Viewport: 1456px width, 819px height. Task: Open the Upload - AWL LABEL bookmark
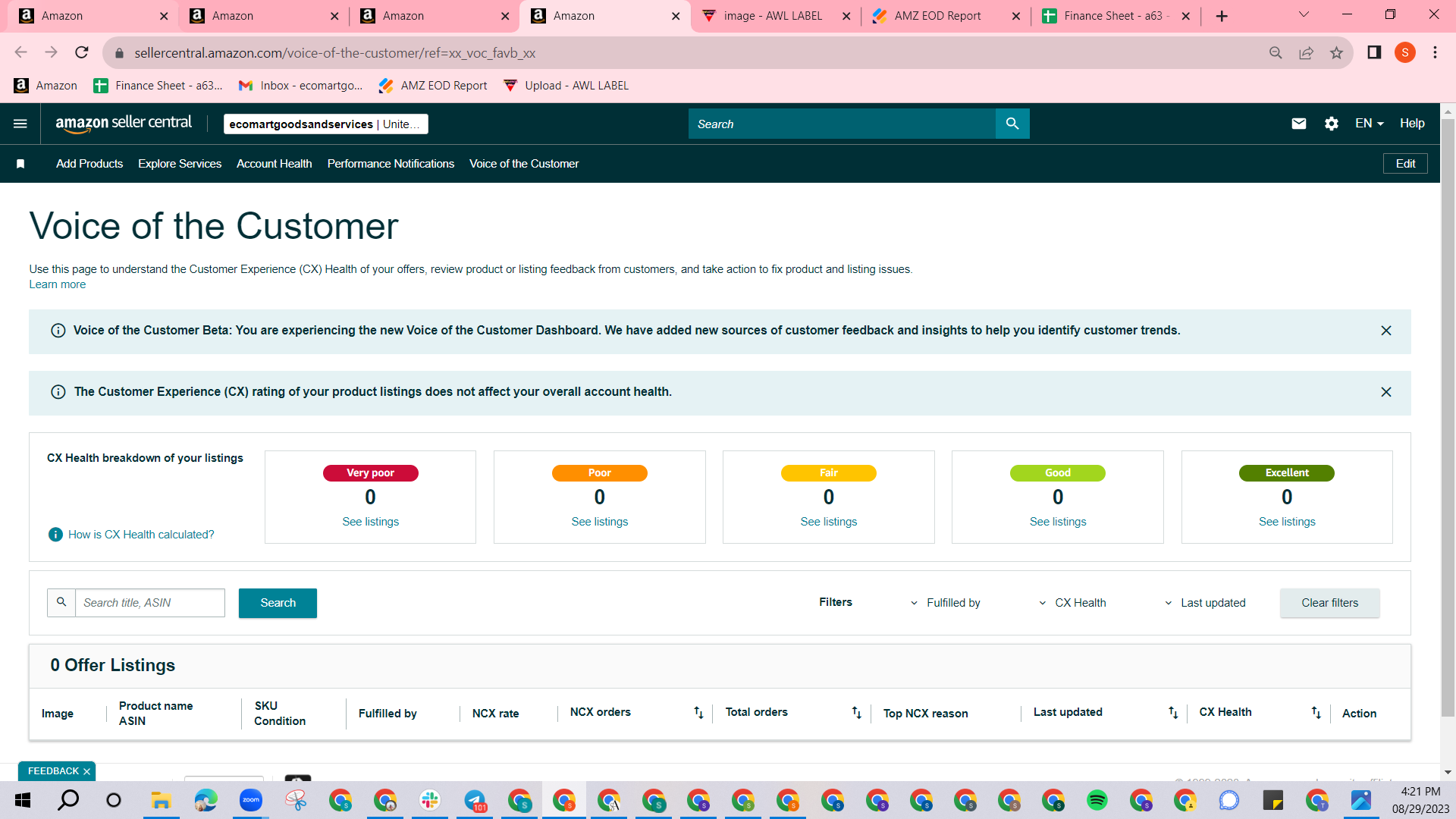point(566,86)
